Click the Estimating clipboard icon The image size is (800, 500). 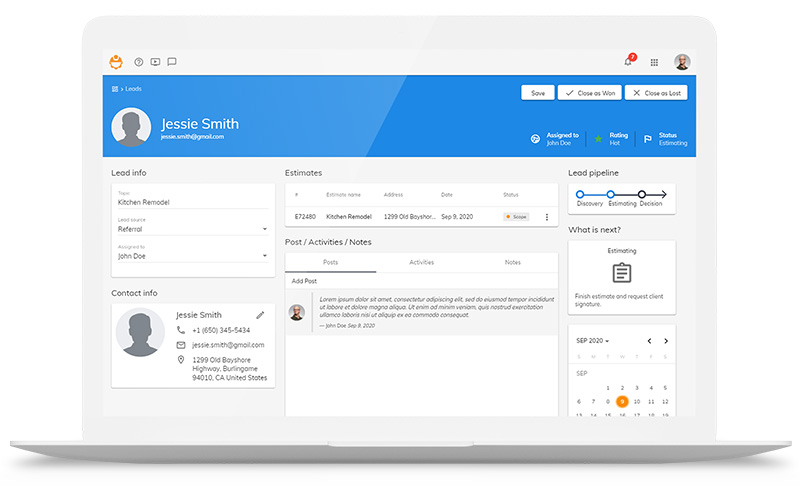622,273
